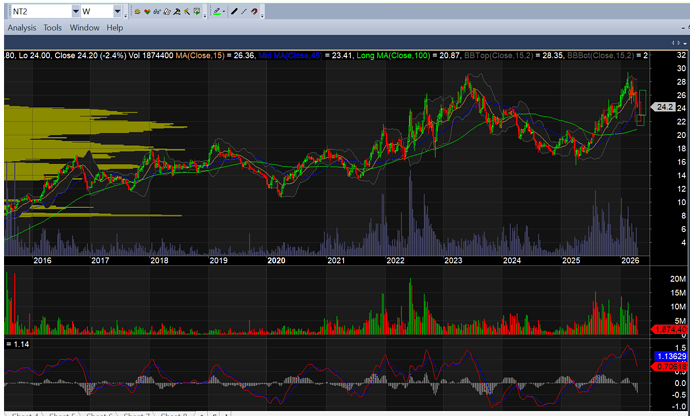Viewport: 690px width, 416px height.
Task: Expand overflow chevron after the magnet icon
Action: click(262, 16)
